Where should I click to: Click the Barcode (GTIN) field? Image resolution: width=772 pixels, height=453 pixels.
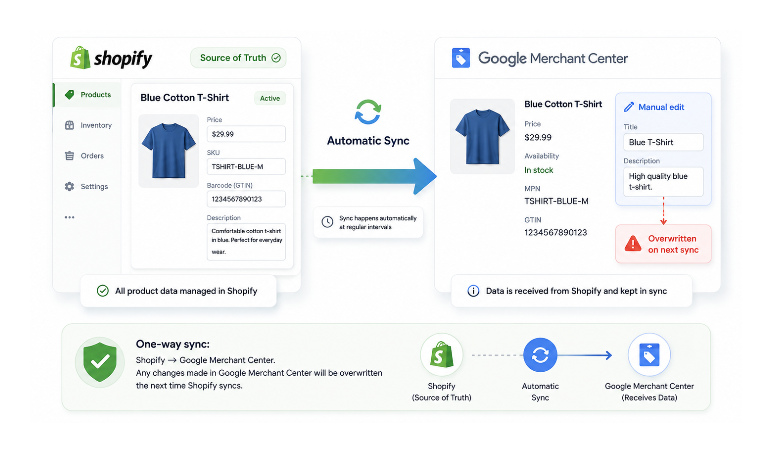[x=246, y=199]
